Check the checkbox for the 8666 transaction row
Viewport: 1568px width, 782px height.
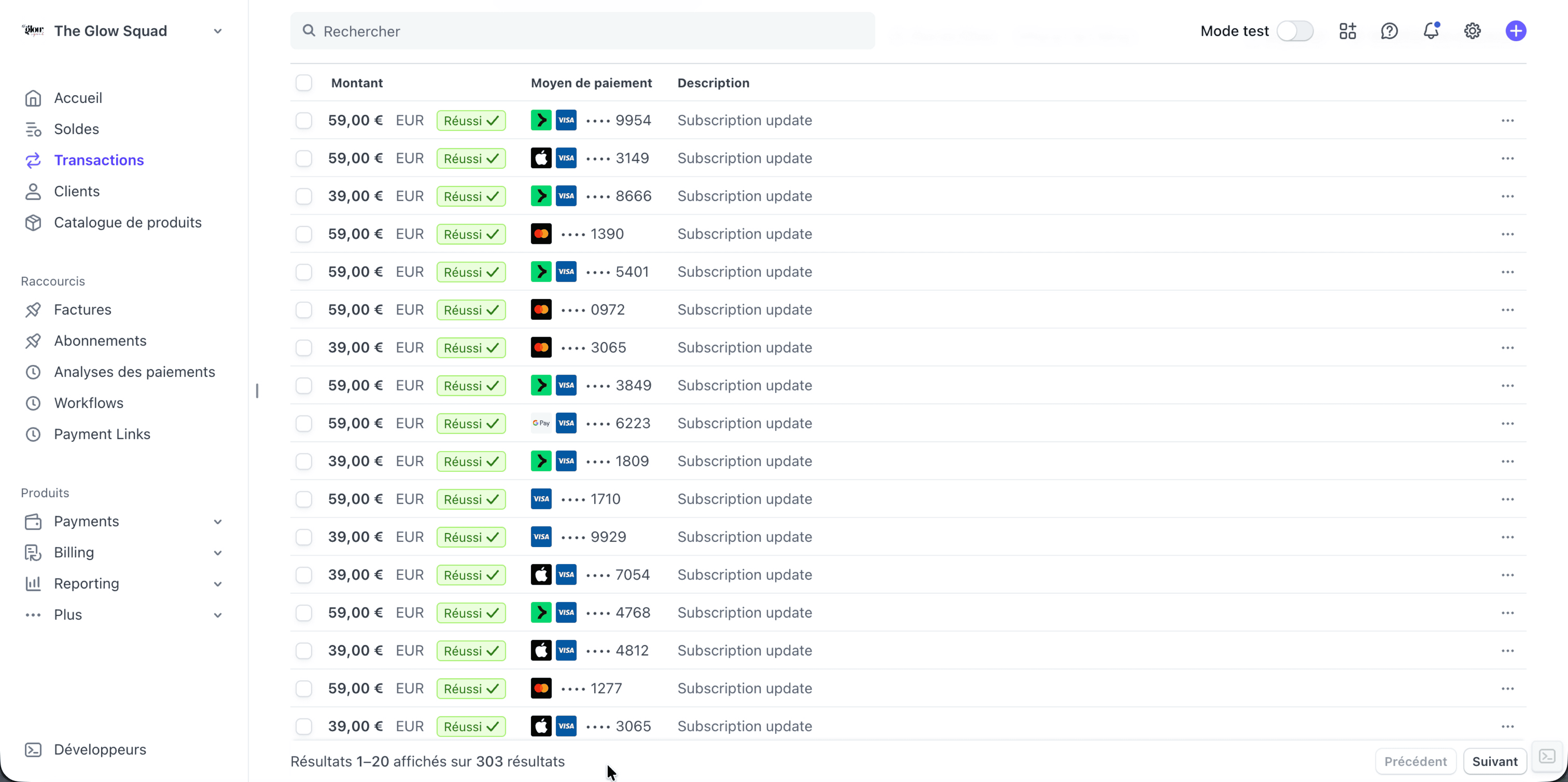[304, 195]
